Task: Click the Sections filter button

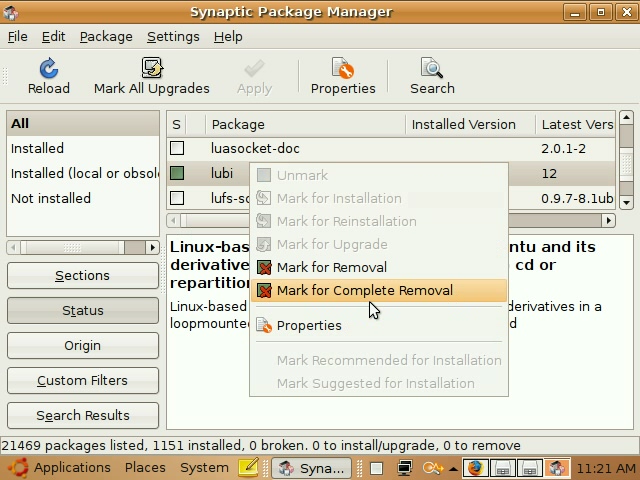Action: tap(82, 275)
